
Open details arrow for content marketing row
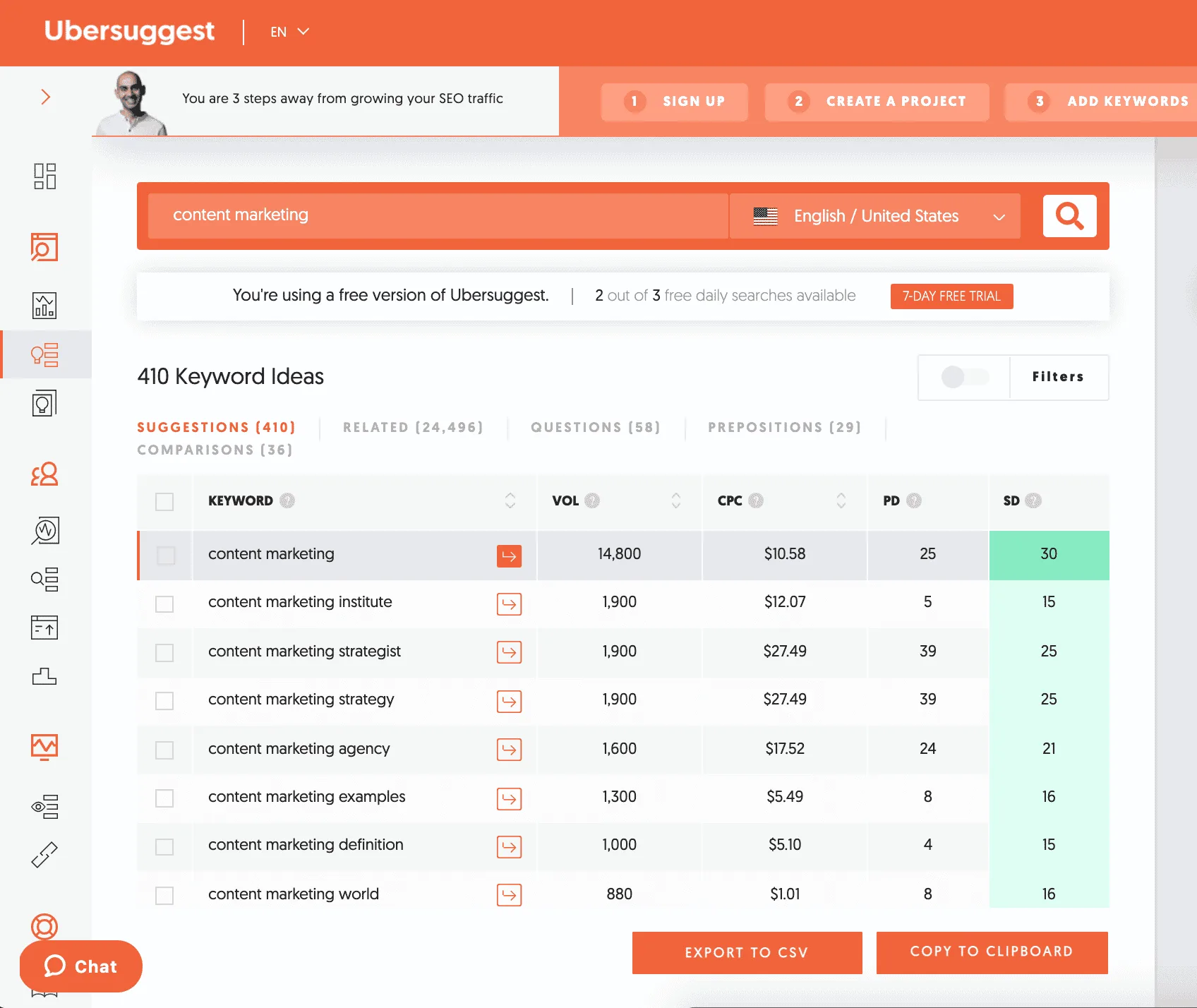509,556
